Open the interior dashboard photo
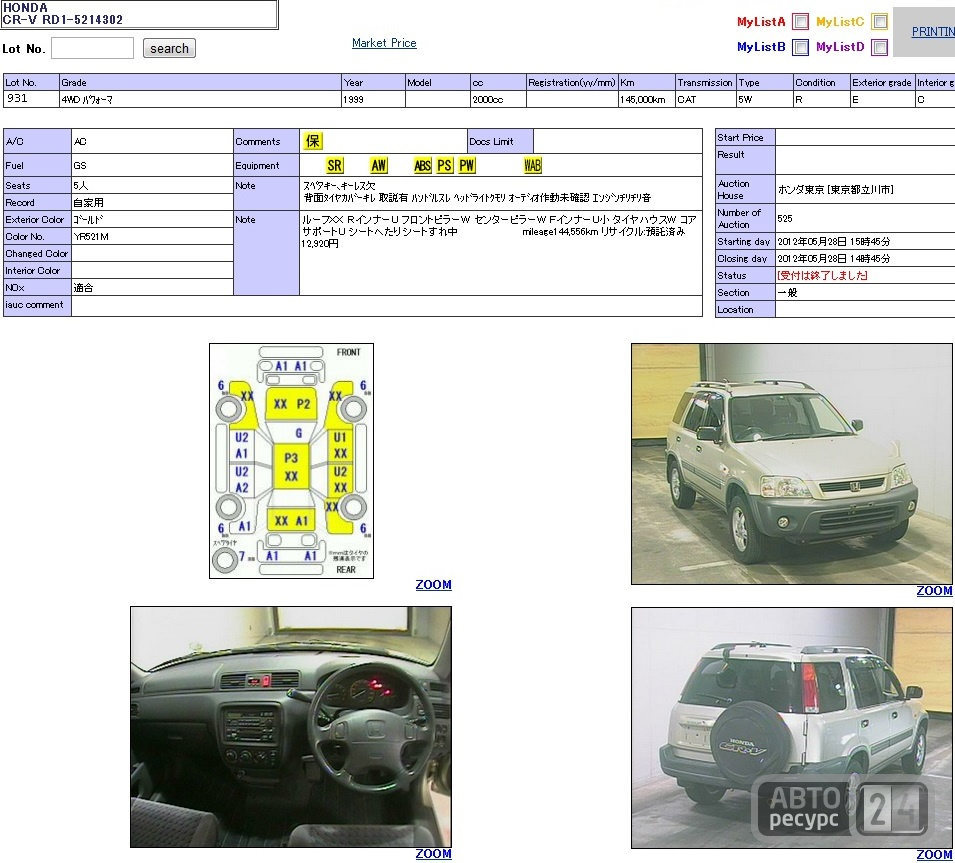Screen dimensions: 955x863 291,727
